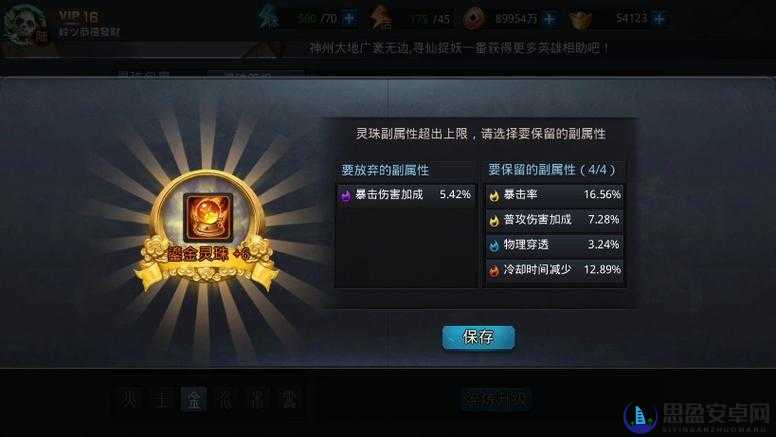The image size is (776, 437).
Task: Open the player avatar portrait
Action: coord(25,25)
